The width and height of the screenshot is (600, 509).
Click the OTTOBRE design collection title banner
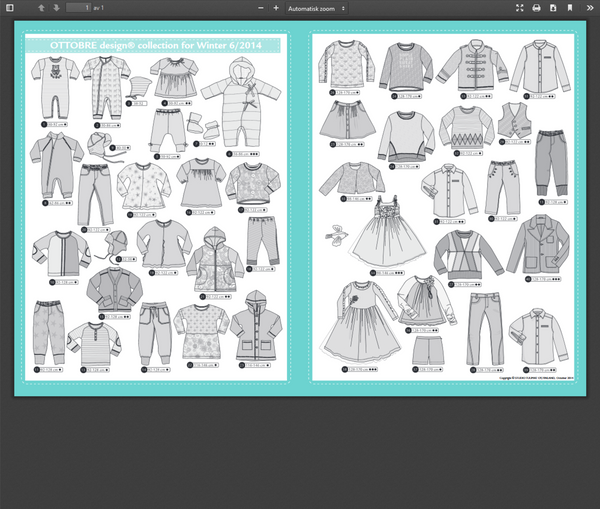pos(152,45)
